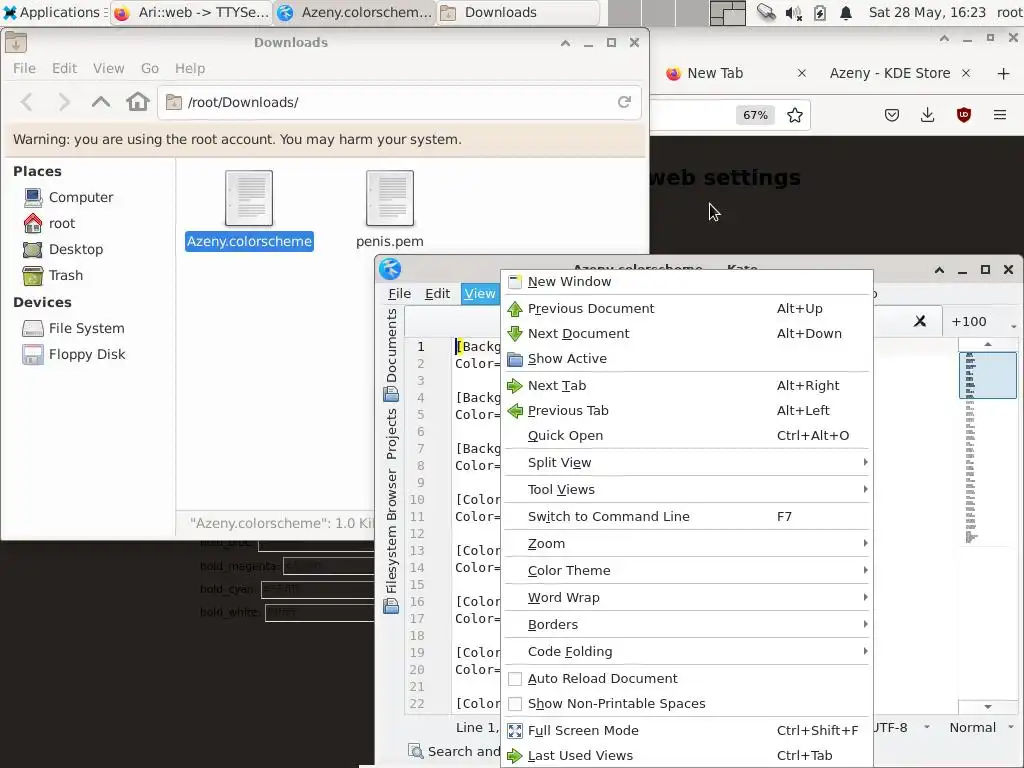Screen dimensions: 1024x768
Task: Open home folder icon in file manager
Action: click(x=138, y=102)
